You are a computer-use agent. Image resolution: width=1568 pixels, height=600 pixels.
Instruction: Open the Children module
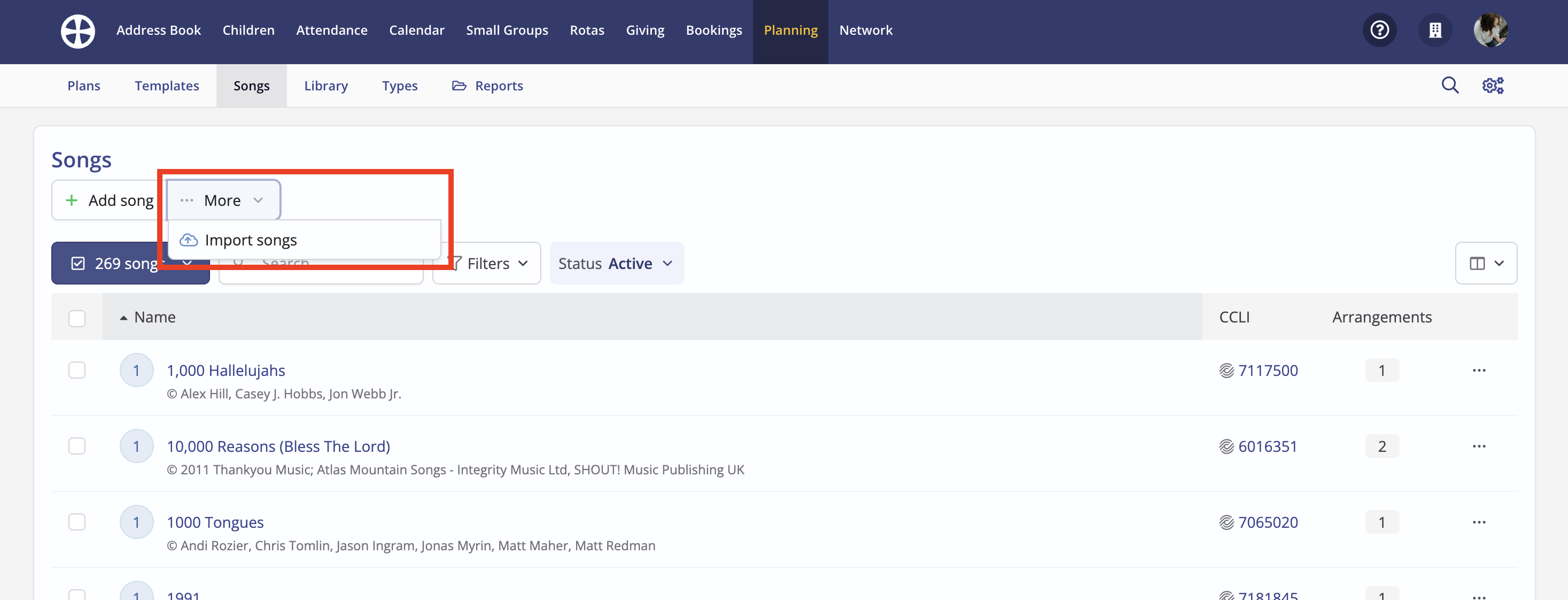pyautogui.click(x=249, y=30)
